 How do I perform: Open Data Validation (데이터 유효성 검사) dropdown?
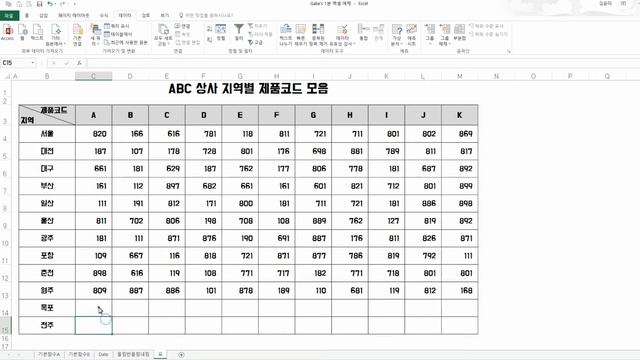point(342,35)
